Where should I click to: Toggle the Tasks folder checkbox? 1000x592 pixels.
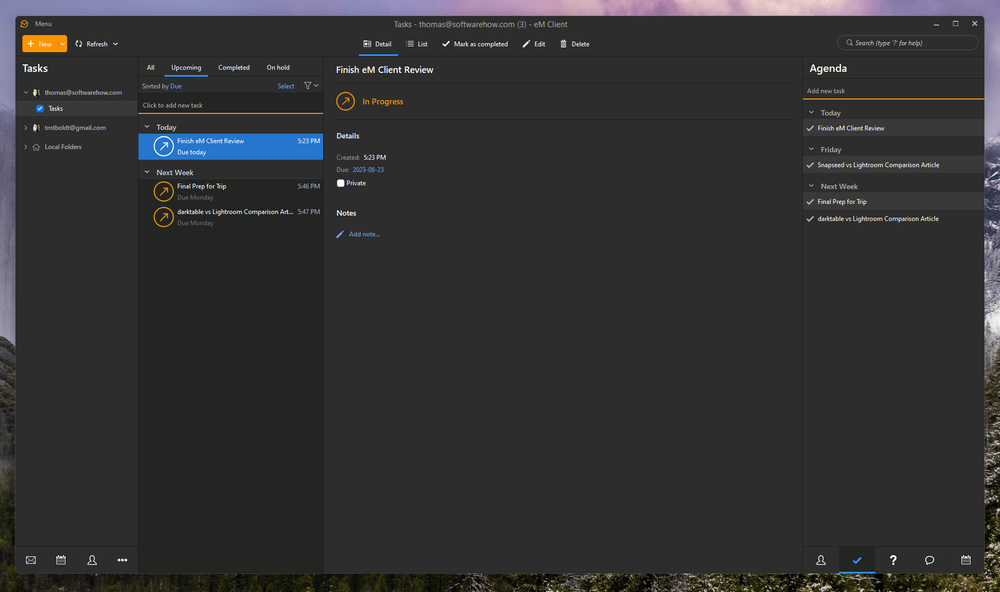click(40, 108)
